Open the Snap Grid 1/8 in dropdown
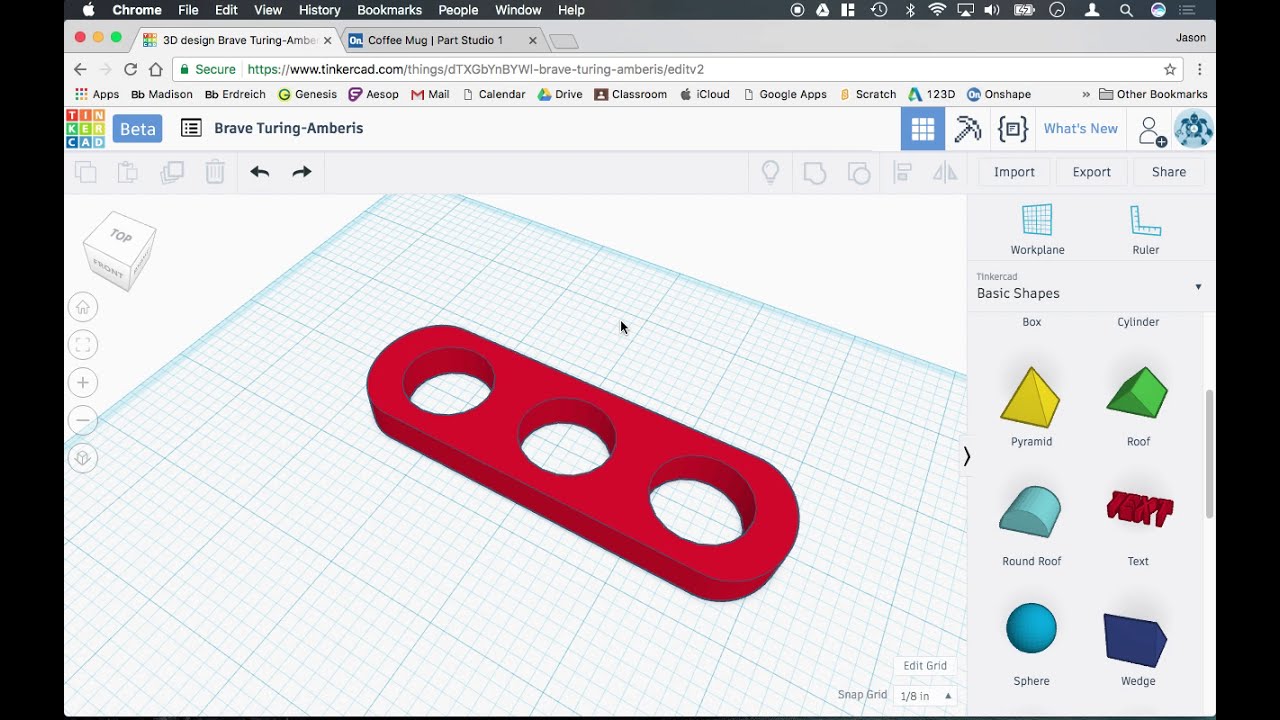Image resolution: width=1280 pixels, height=720 pixels. tap(926, 695)
